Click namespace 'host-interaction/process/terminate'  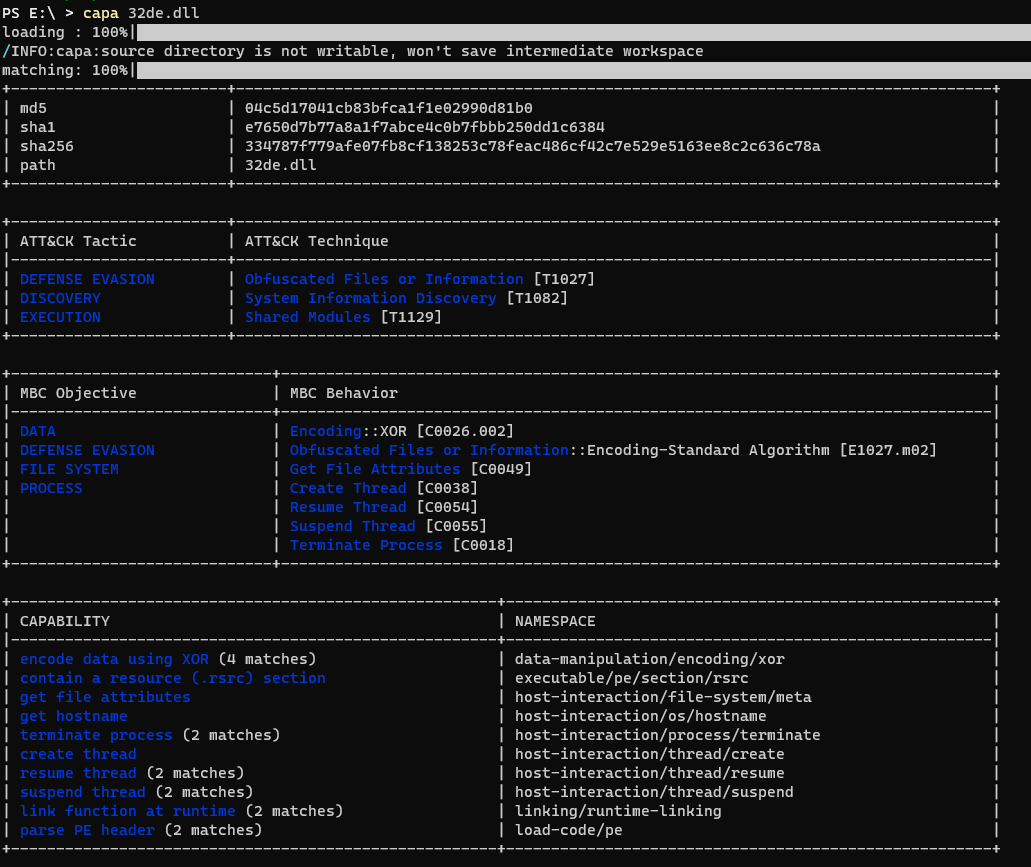(x=668, y=736)
